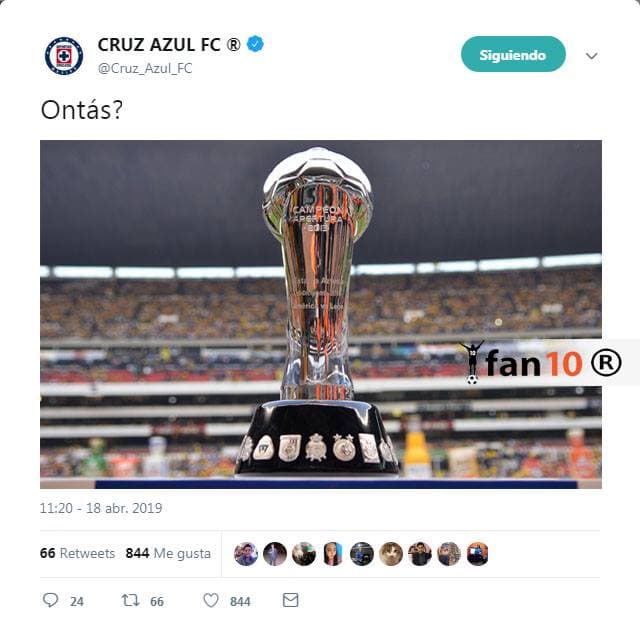Open the cat avatar among likers

pyautogui.click(x=391, y=554)
